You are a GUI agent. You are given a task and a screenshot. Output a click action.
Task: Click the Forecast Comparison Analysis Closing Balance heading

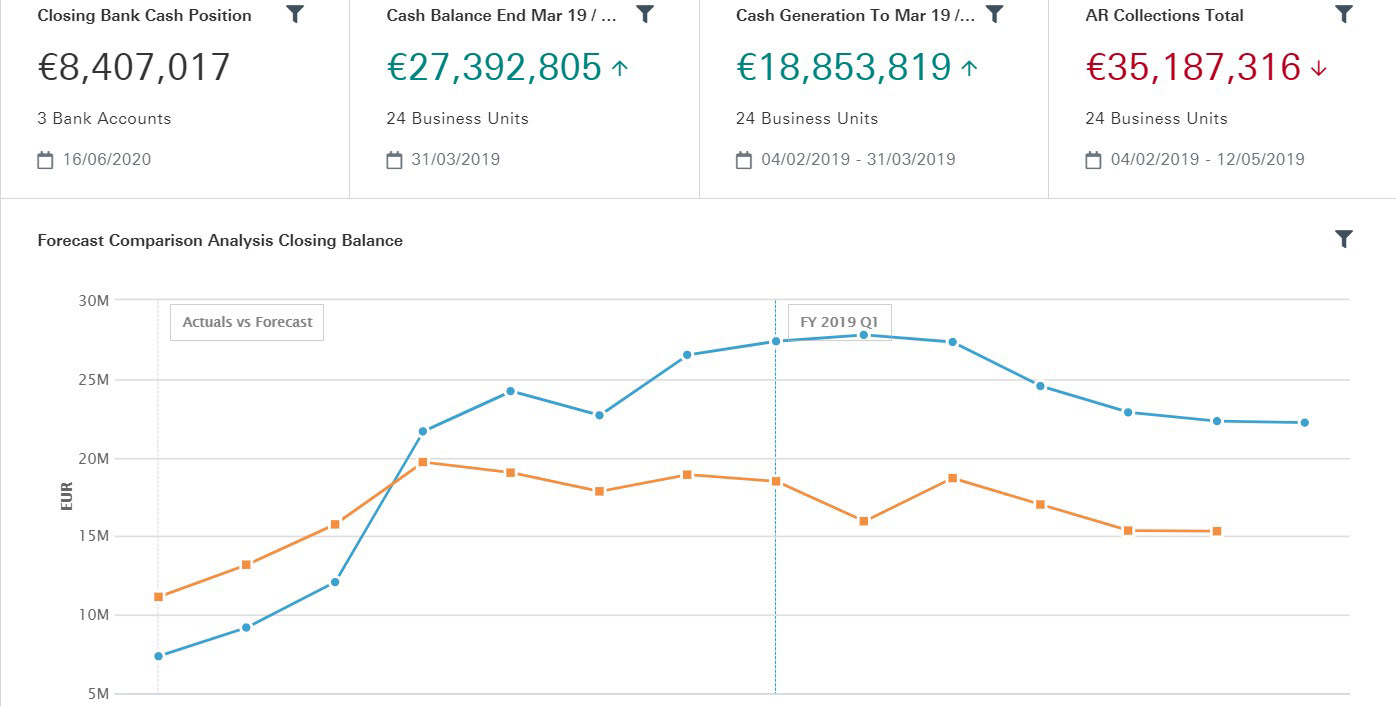pyautogui.click(x=219, y=240)
